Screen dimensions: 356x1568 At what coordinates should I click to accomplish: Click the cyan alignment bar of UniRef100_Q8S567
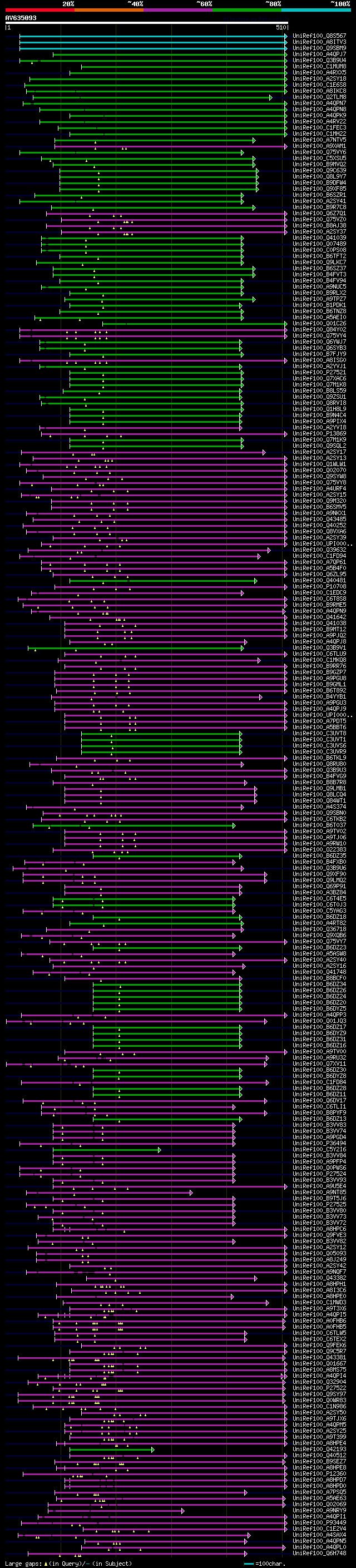coord(154,36)
